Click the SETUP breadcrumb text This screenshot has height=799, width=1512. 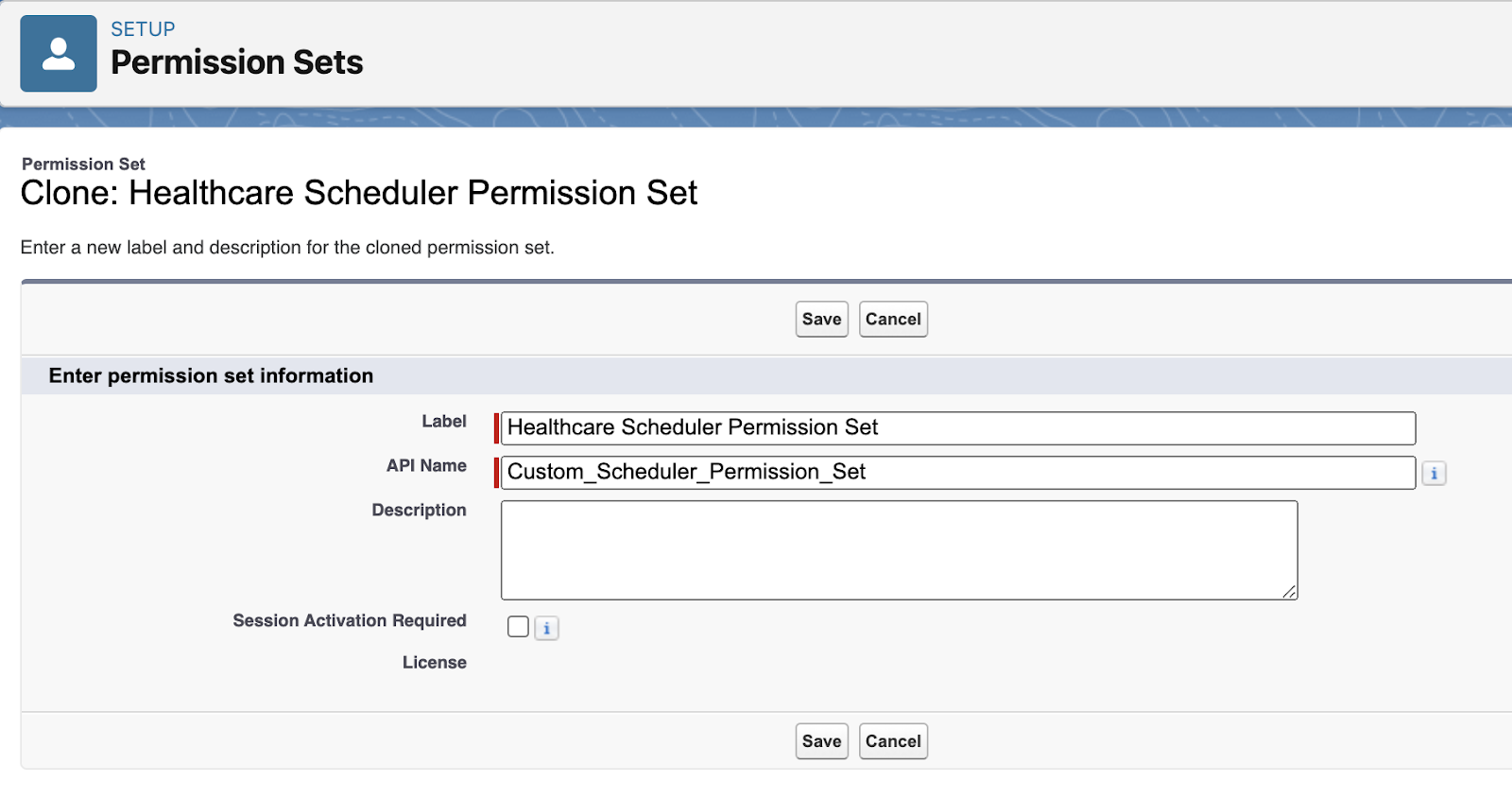(x=143, y=29)
